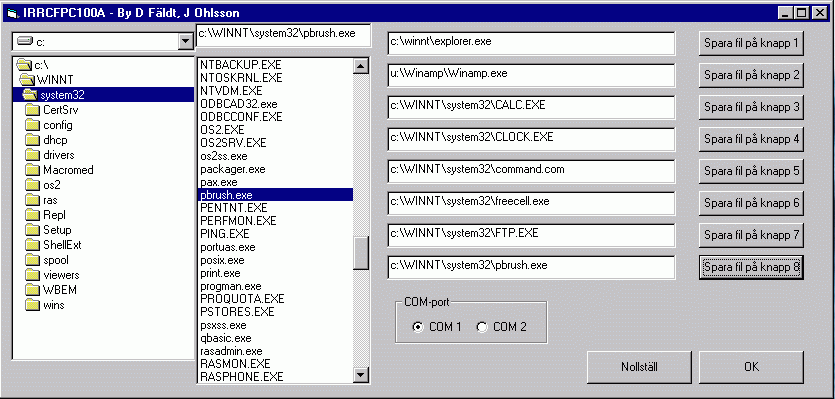Click Spara fil på knapp 8

(x=751, y=267)
